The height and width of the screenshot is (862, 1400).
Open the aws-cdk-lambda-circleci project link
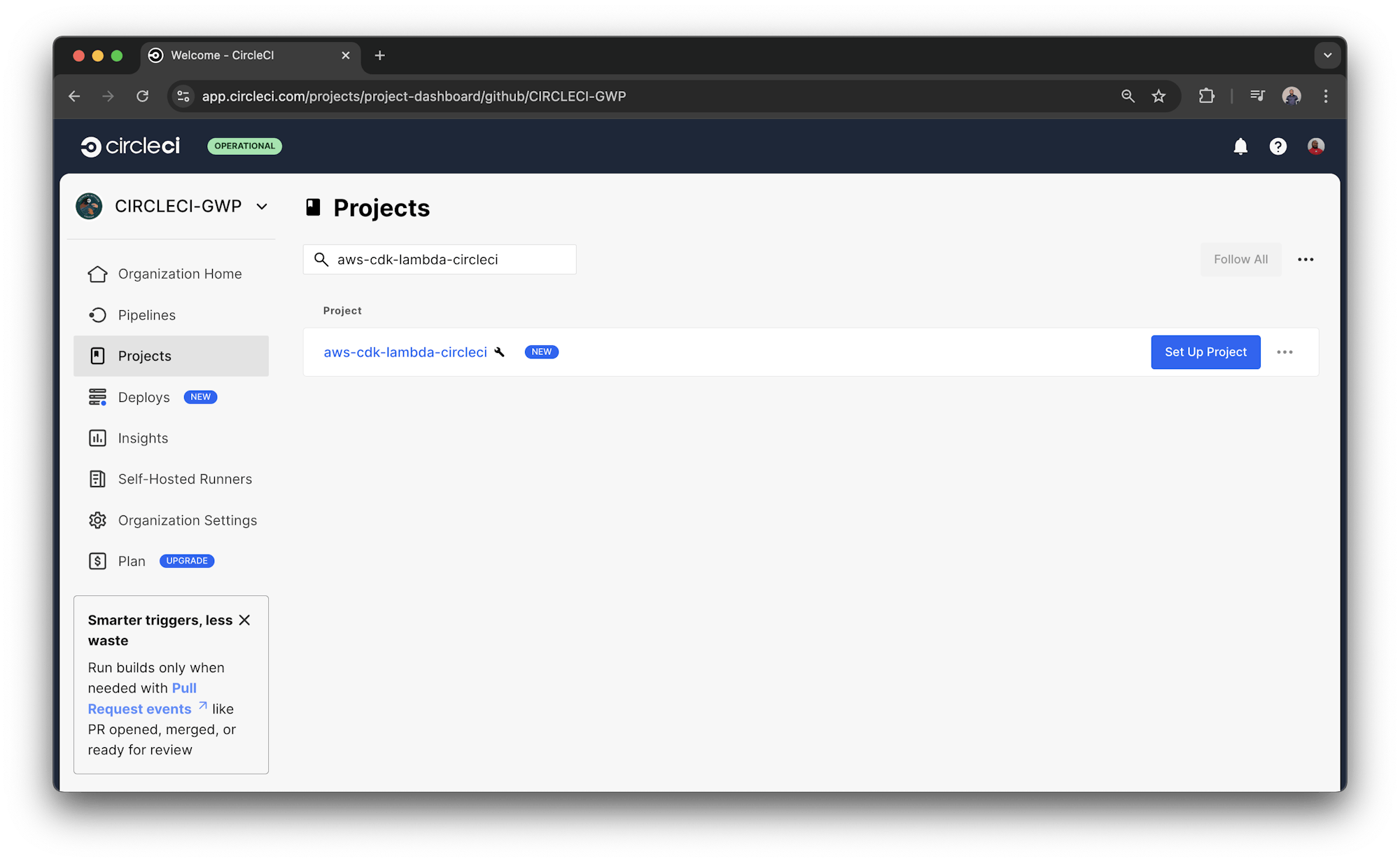(x=405, y=352)
